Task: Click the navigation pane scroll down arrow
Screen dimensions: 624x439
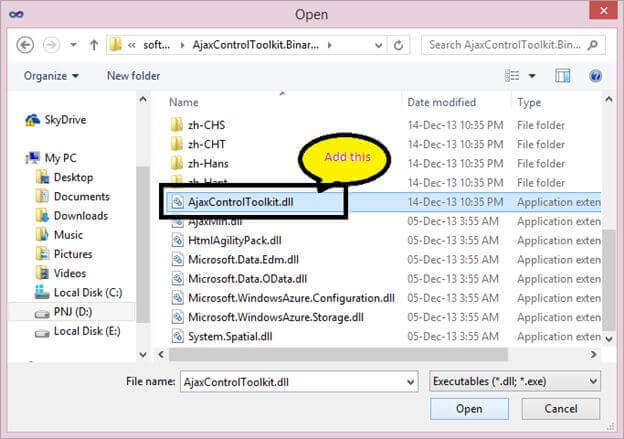Action: coord(143,354)
